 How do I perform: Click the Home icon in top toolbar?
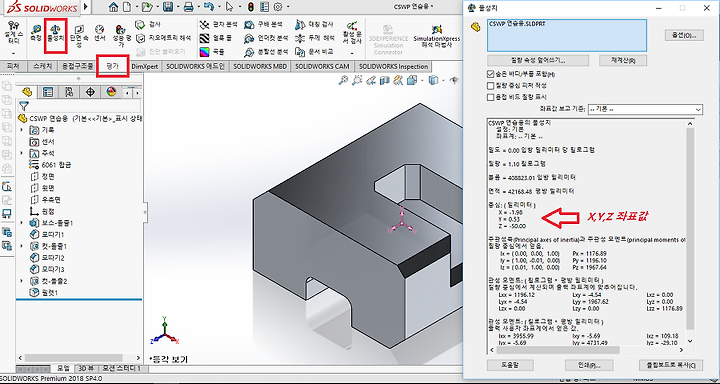[113, 7]
